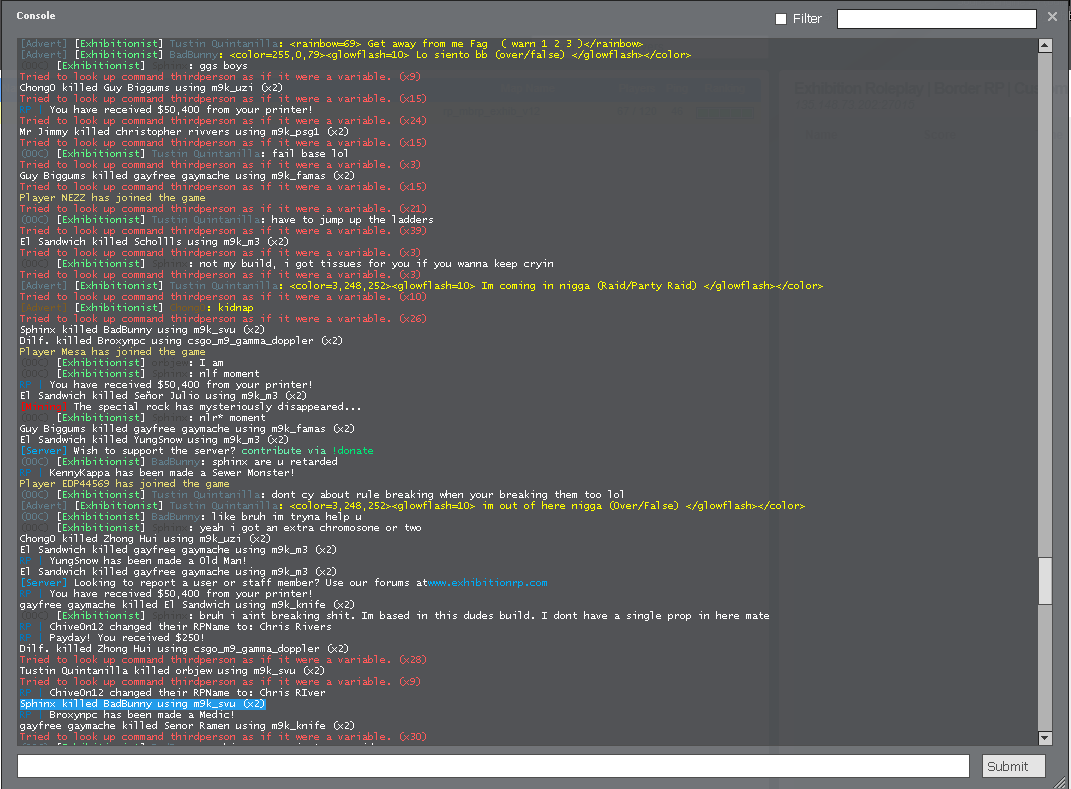The height and width of the screenshot is (789, 1071).
Task: Select 'Player Mesa has joined the game'
Action: [x=112, y=352]
